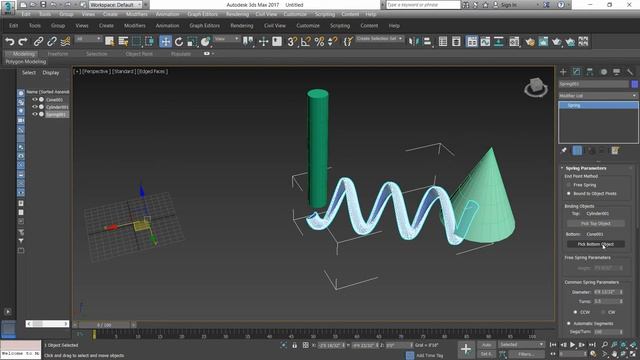The image size is (640, 360).
Task: Switch to the Motion command panel tab
Action: (x=603, y=72)
